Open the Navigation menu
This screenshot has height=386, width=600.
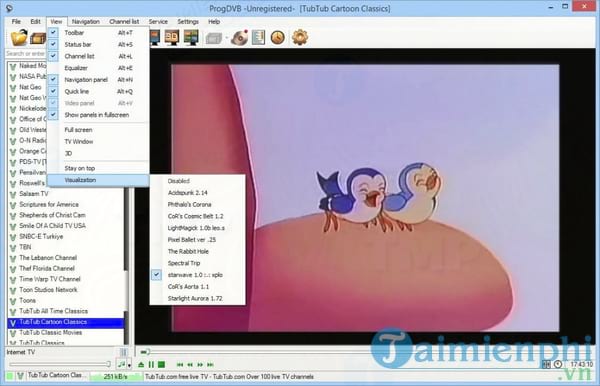(x=86, y=21)
